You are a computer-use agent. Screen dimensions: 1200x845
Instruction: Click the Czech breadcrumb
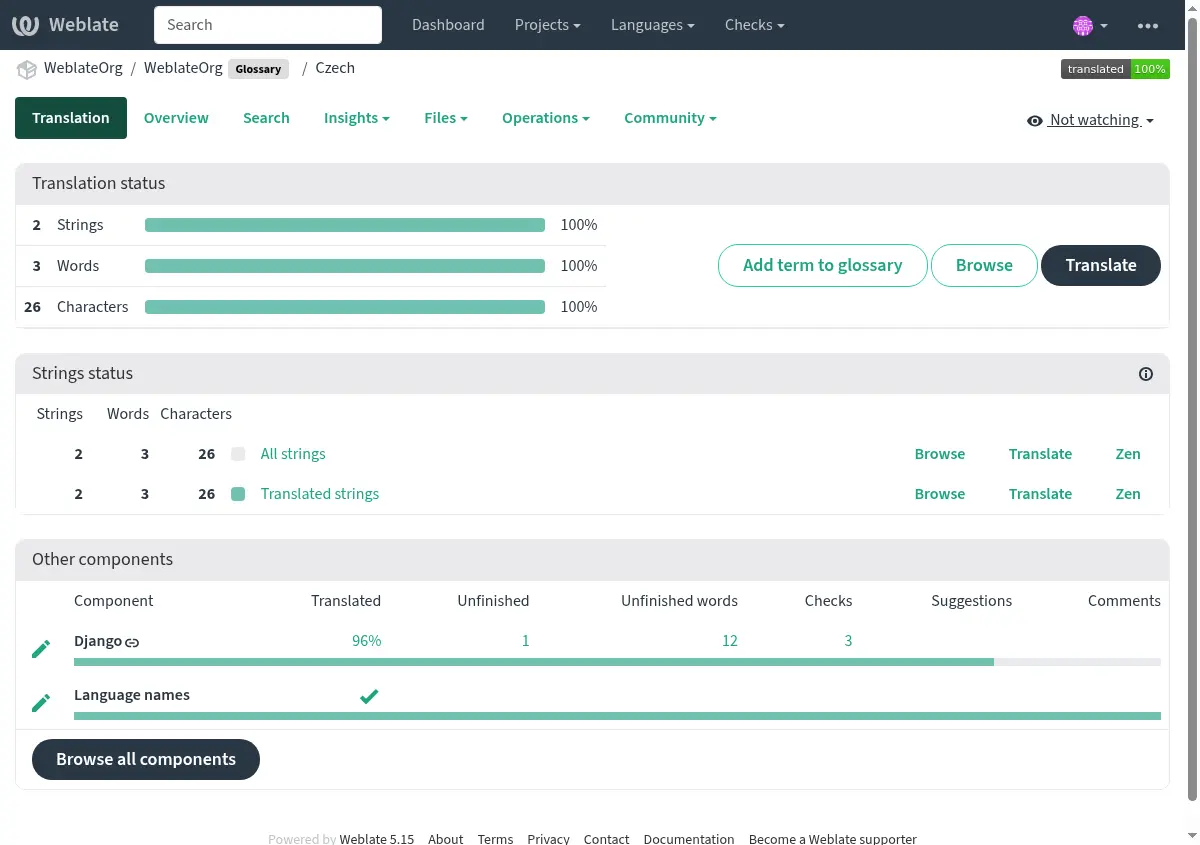(335, 68)
